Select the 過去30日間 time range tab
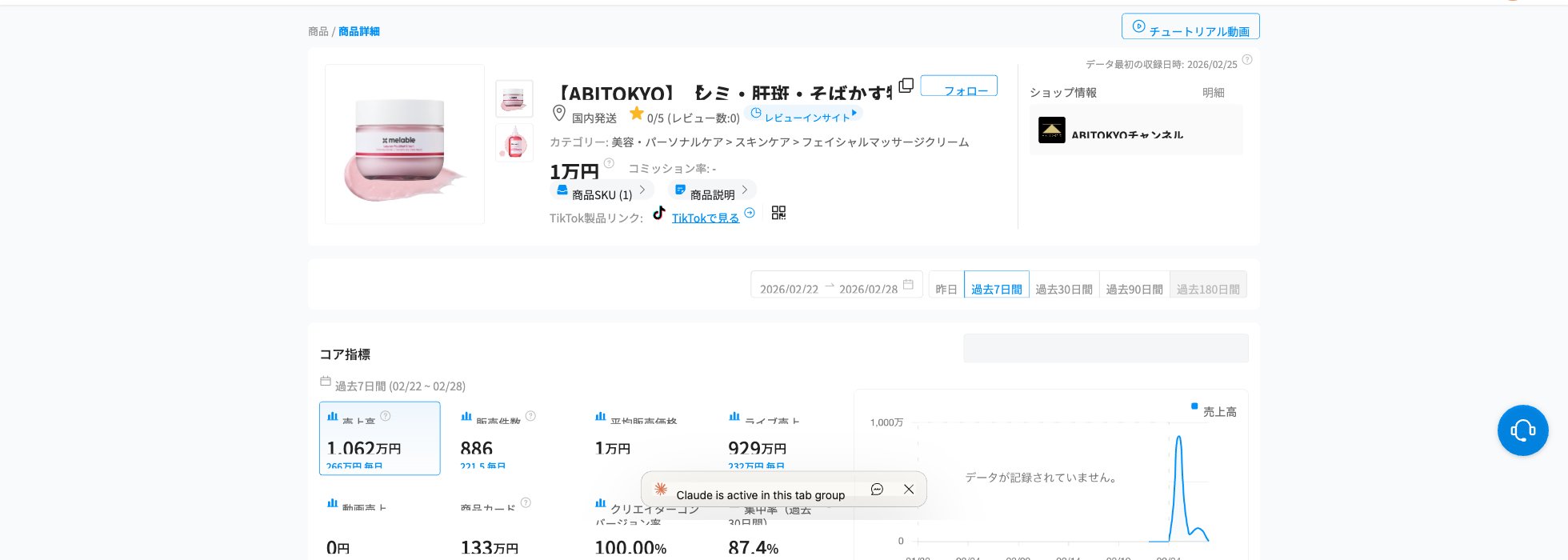 1064,285
